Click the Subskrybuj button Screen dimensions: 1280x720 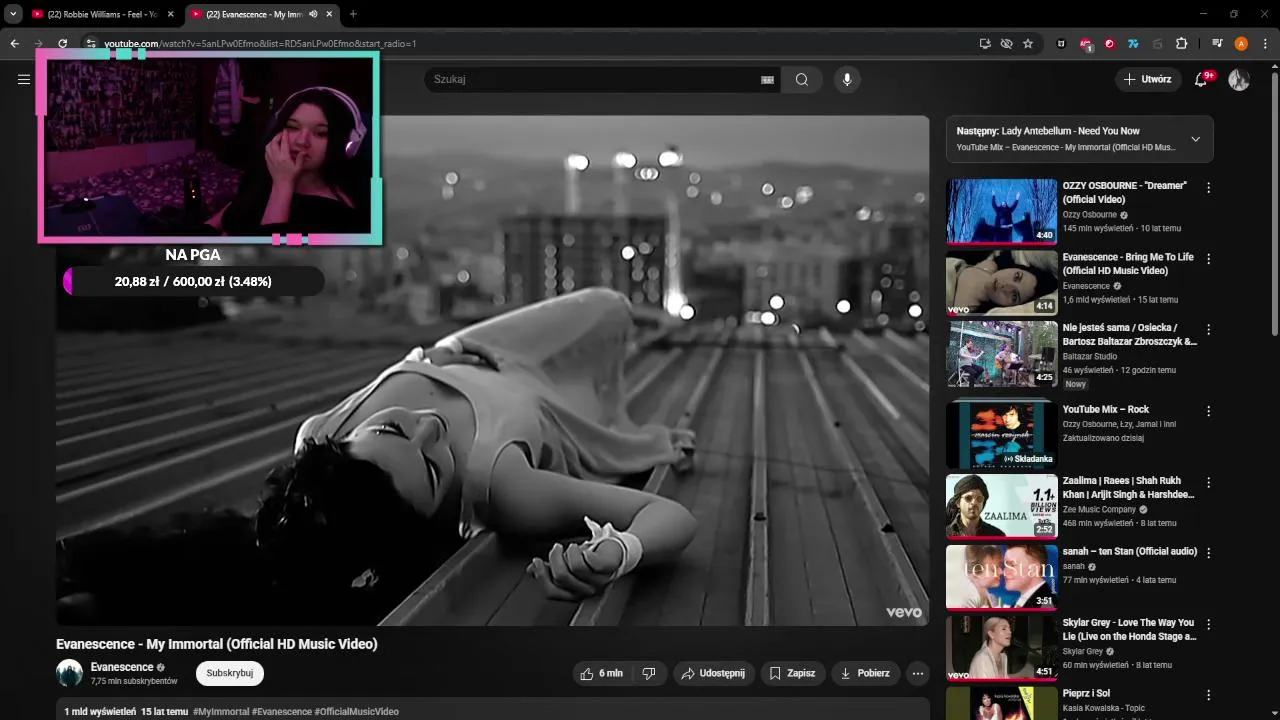point(230,673)
